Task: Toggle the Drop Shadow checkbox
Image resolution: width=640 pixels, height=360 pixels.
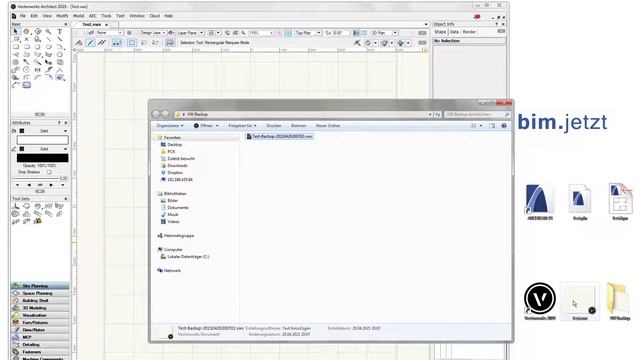Action: pyautogui.click(x=49, y=172)
